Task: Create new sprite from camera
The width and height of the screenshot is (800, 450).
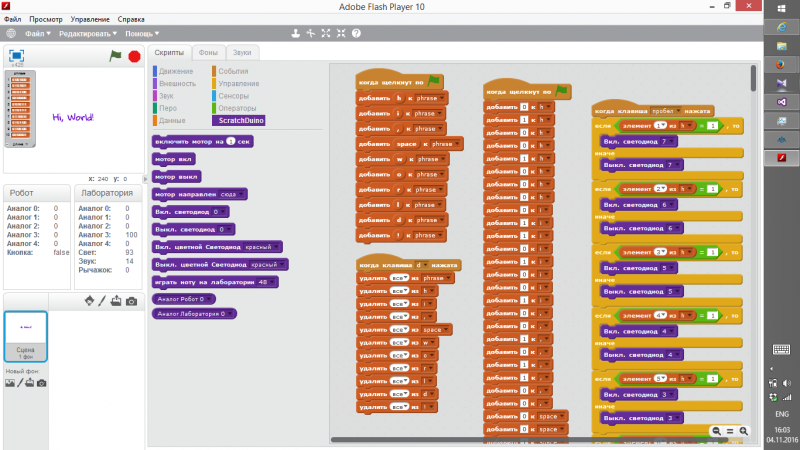Action: click(131, 302)
